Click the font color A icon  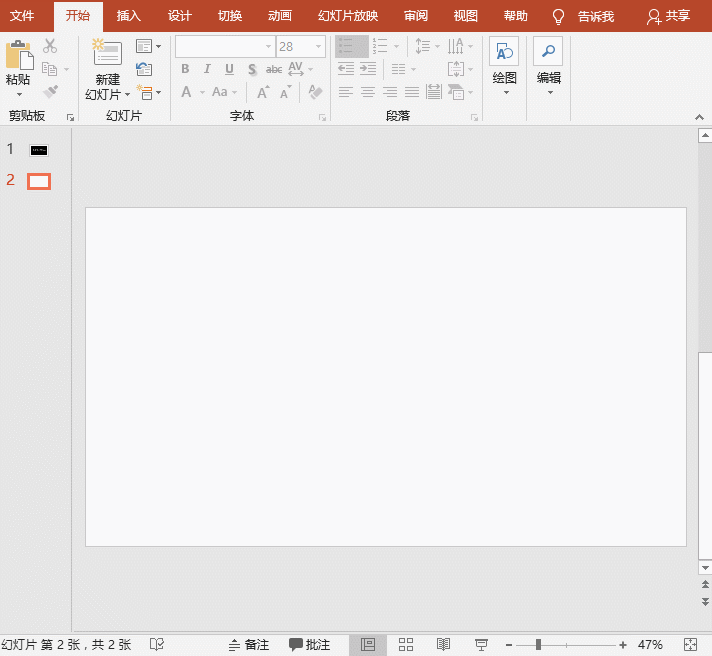coord(186,92)
